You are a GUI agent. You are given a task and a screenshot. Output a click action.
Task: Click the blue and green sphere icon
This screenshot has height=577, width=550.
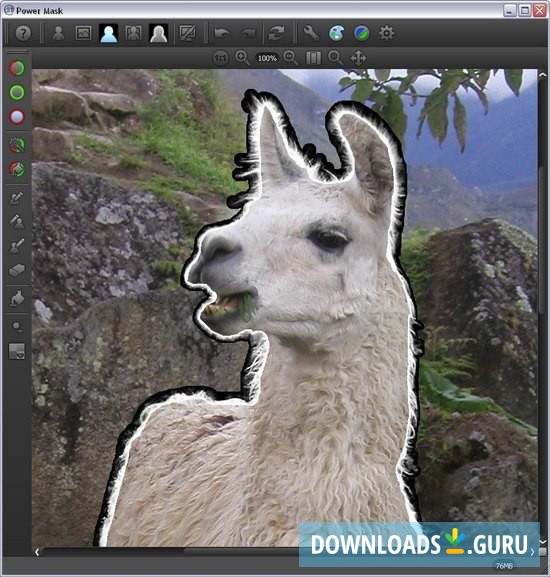point(361,33)
